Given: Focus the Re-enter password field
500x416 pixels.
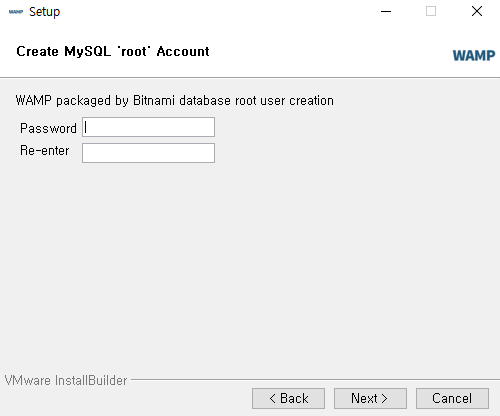Looking at the screenshot, I should coord(148,153).
